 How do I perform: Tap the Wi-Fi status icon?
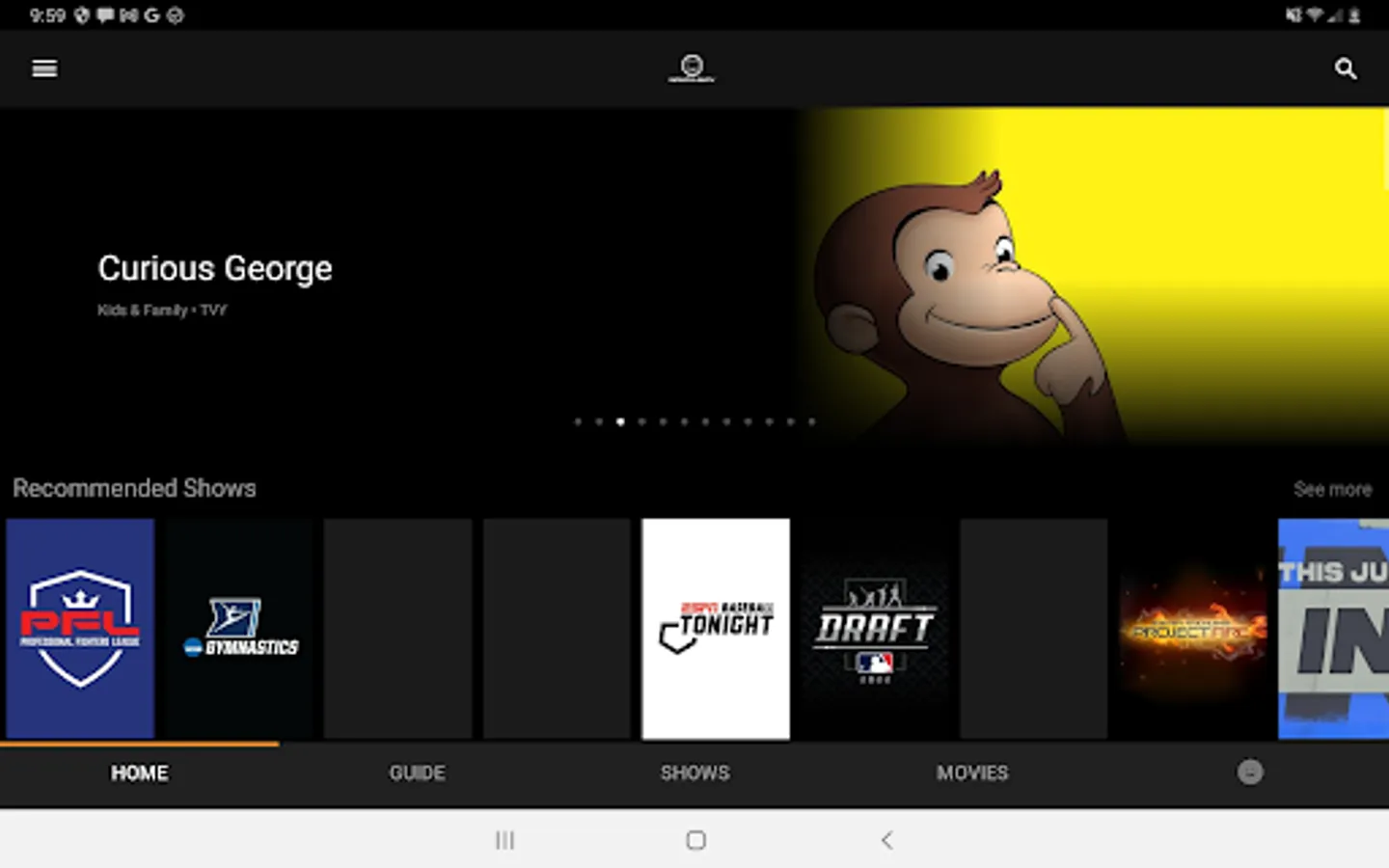pos(1315,15)
